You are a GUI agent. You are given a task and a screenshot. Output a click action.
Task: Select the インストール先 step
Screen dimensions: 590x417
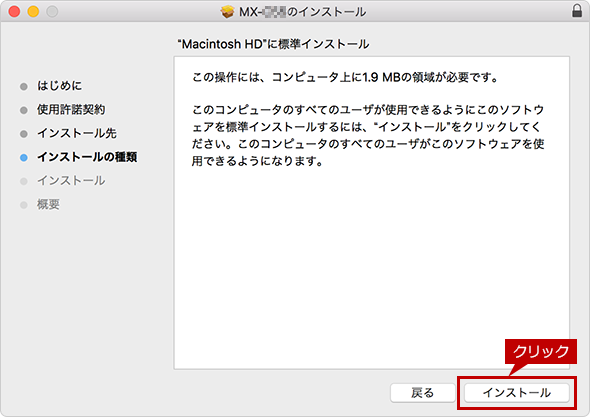click(76, 133)
